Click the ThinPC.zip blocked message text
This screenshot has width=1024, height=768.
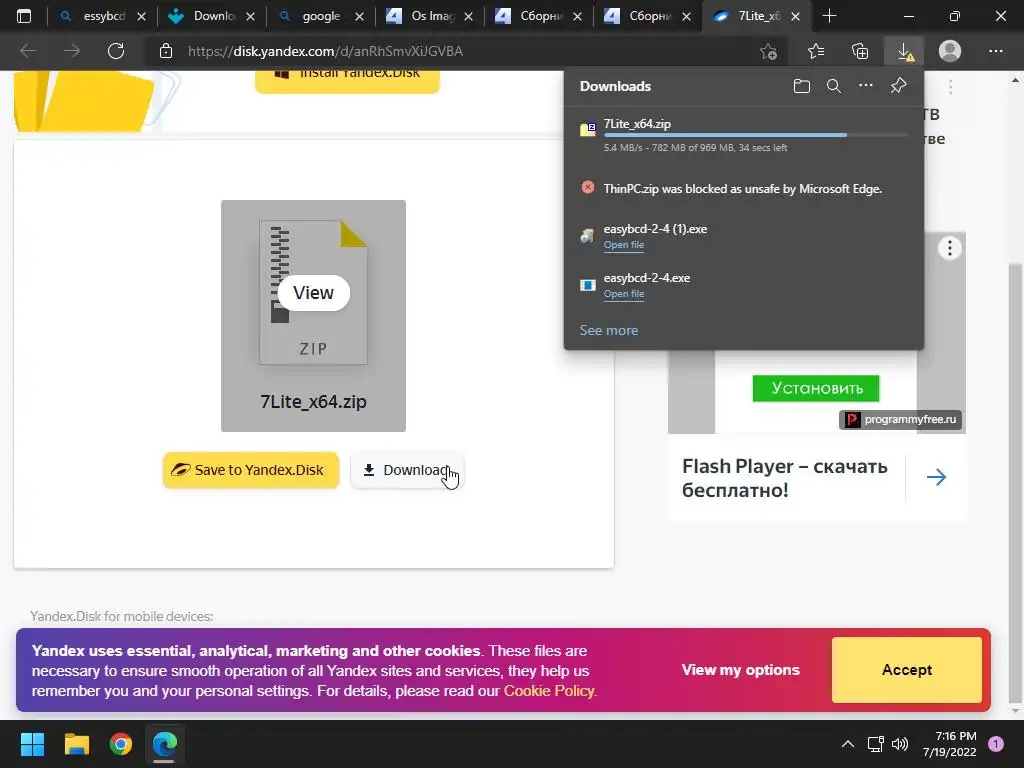point(743,189)
